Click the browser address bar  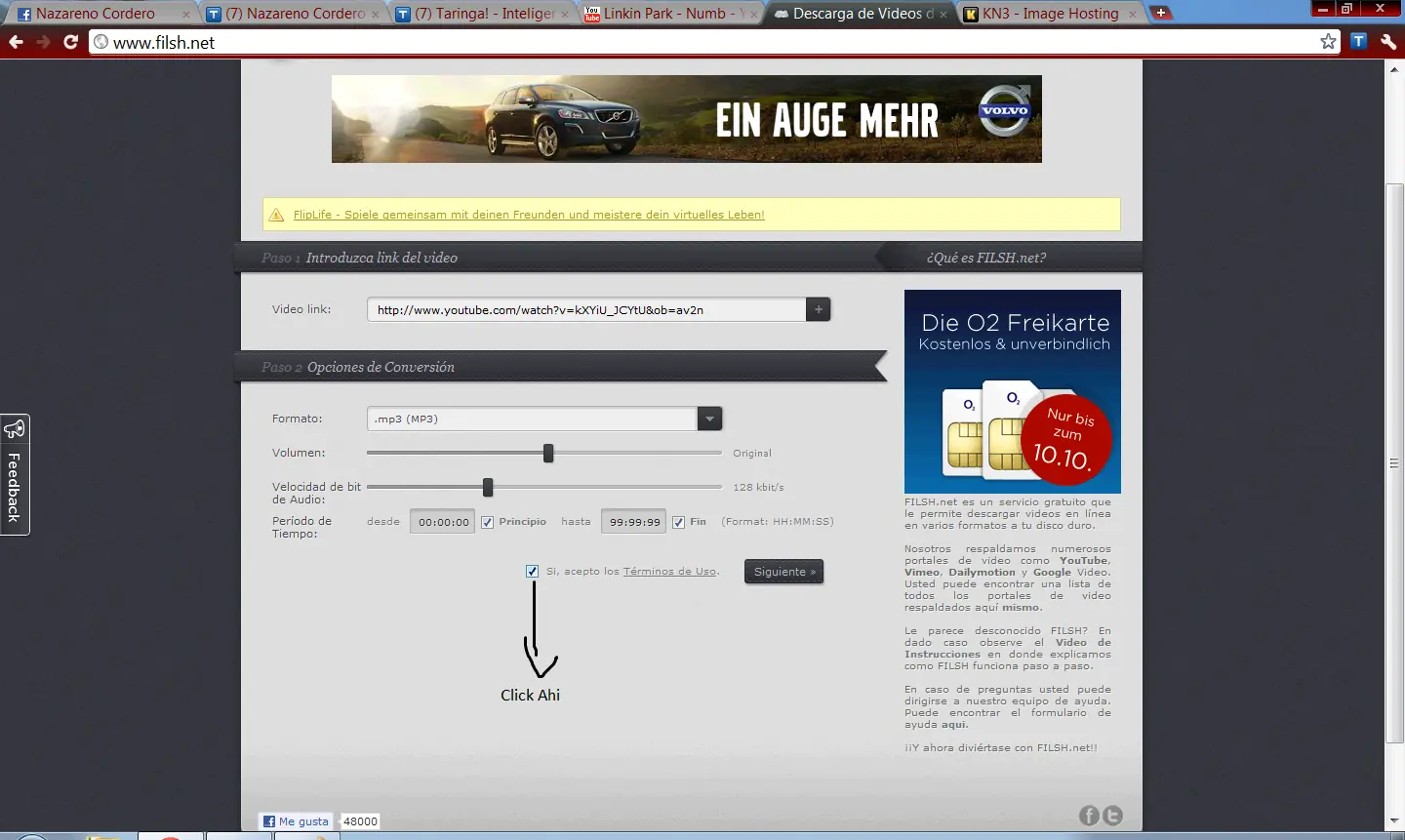click(x=712, y=42)
